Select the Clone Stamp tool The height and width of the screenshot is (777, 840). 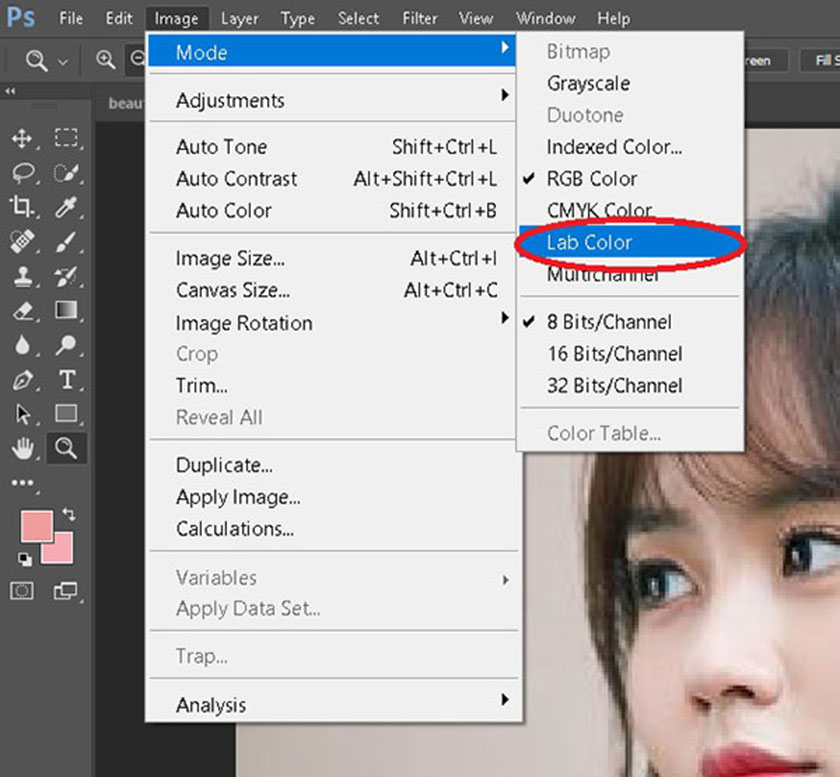[22, 277]
